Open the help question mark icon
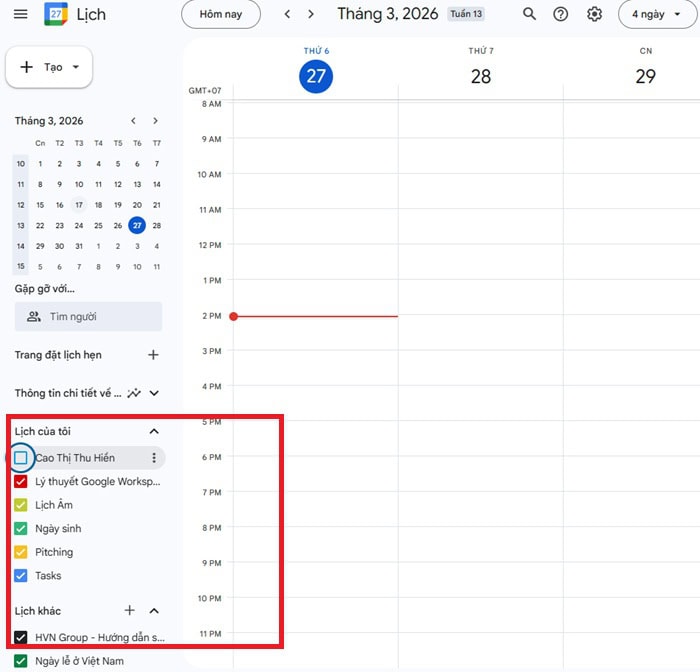This screenshot has width=700, height=672. [561, 14]
